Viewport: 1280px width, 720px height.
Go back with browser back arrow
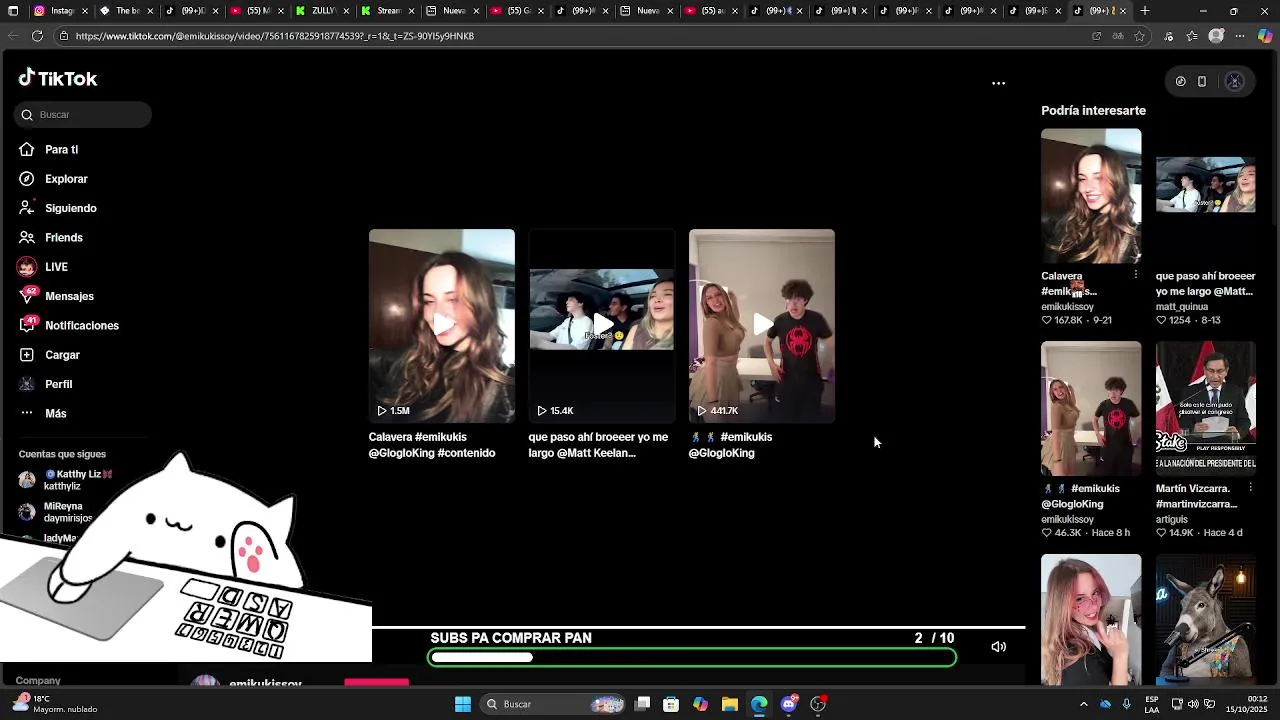(13, 36)
